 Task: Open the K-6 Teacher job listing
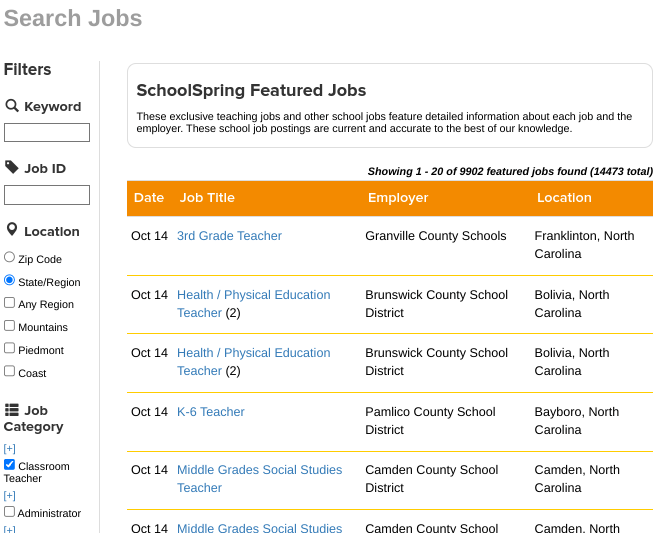click(210, 412)
